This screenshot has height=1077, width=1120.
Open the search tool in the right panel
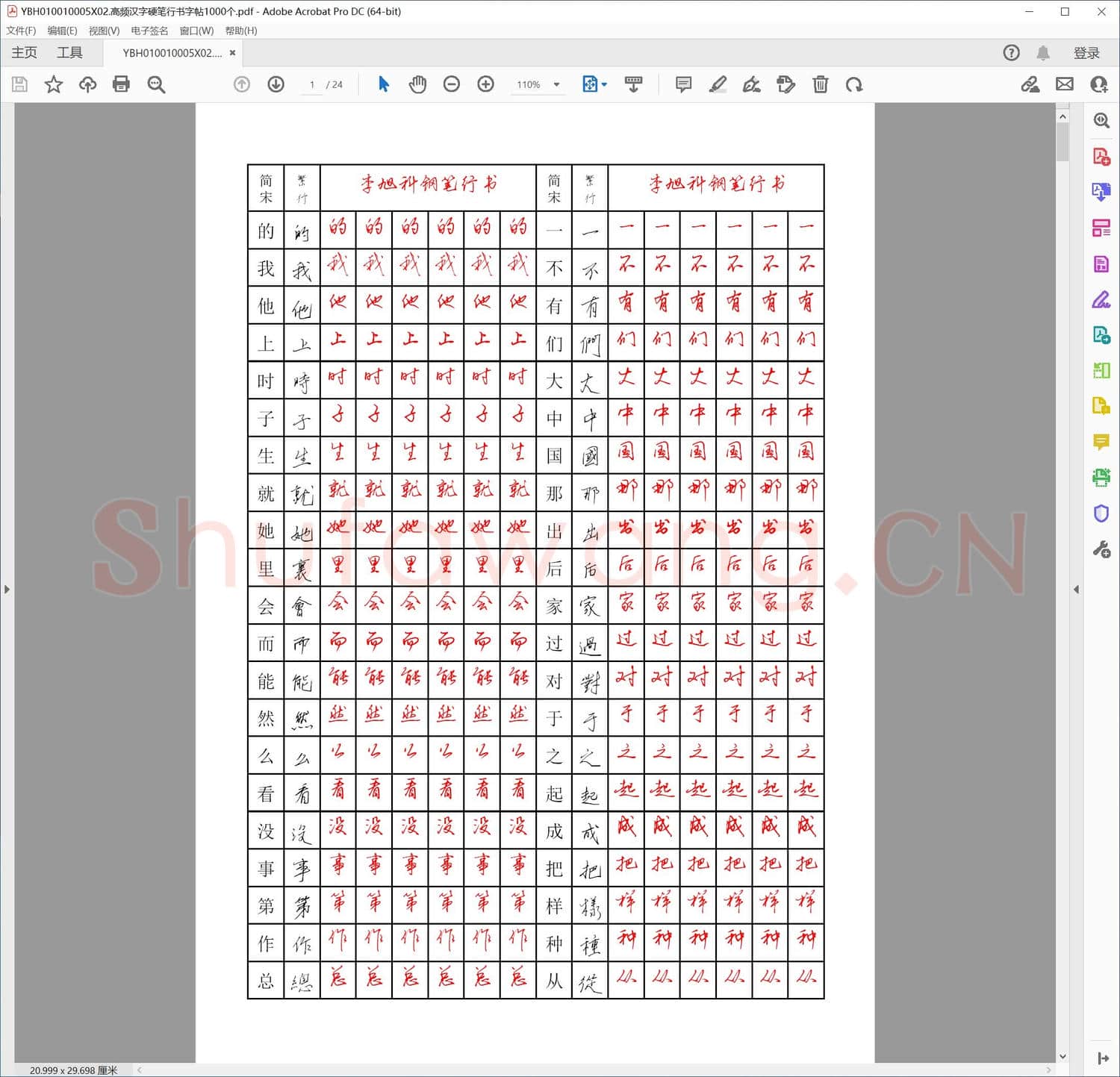[1101, 120]
